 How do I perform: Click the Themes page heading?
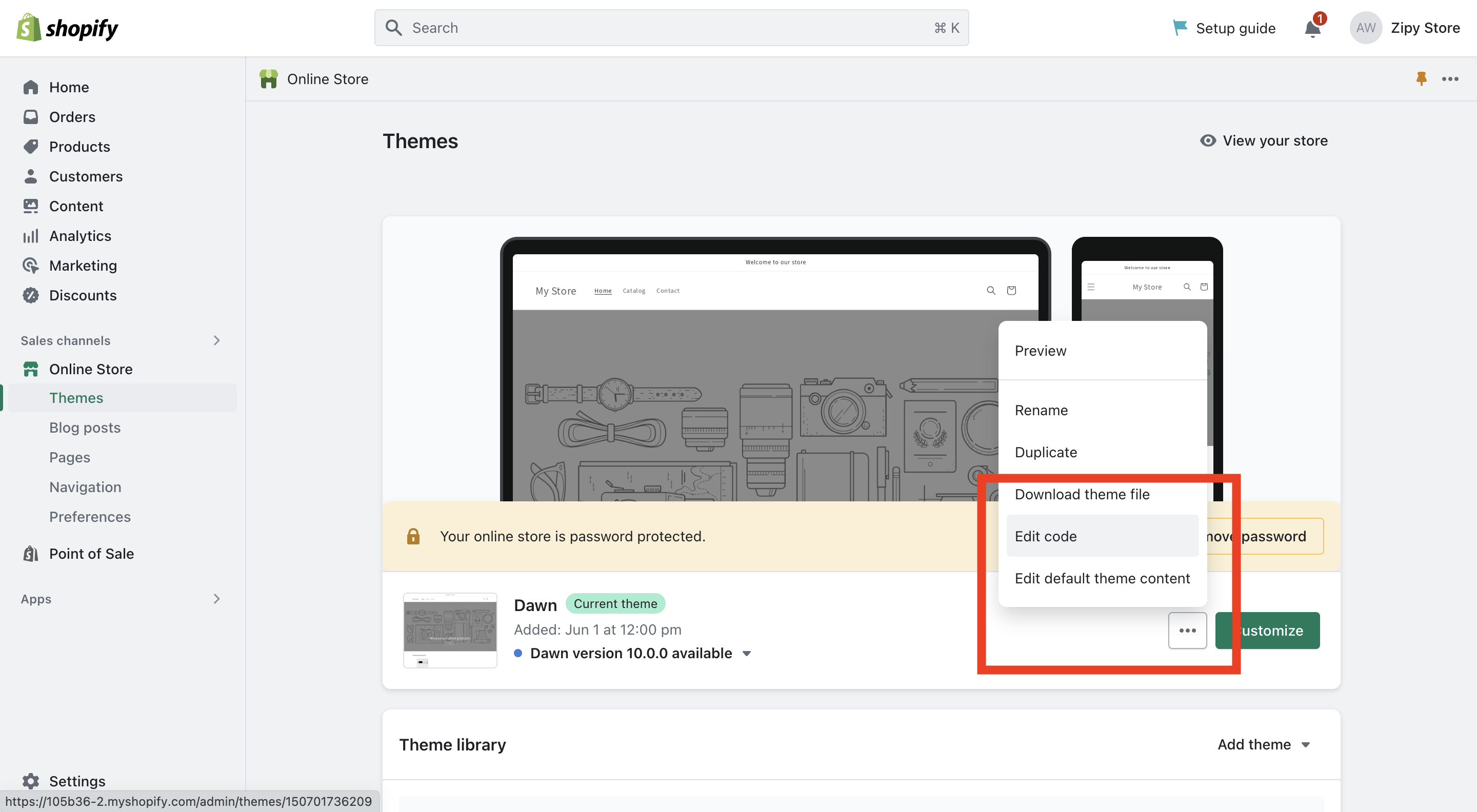point(421,141)
